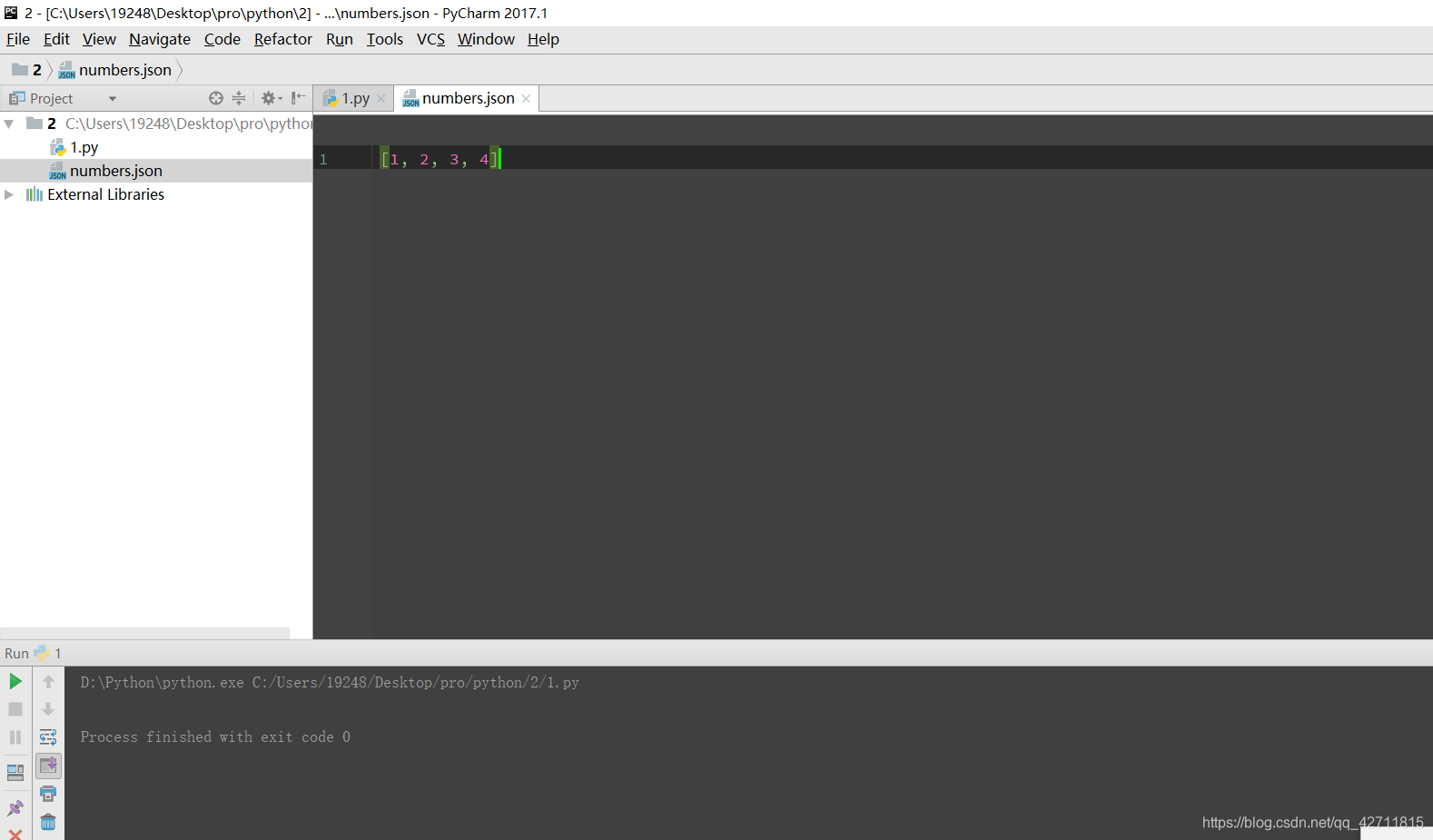This screenshot has width=1433, height=840.
Task: Open the Window menu
Action: click(486, 39)
